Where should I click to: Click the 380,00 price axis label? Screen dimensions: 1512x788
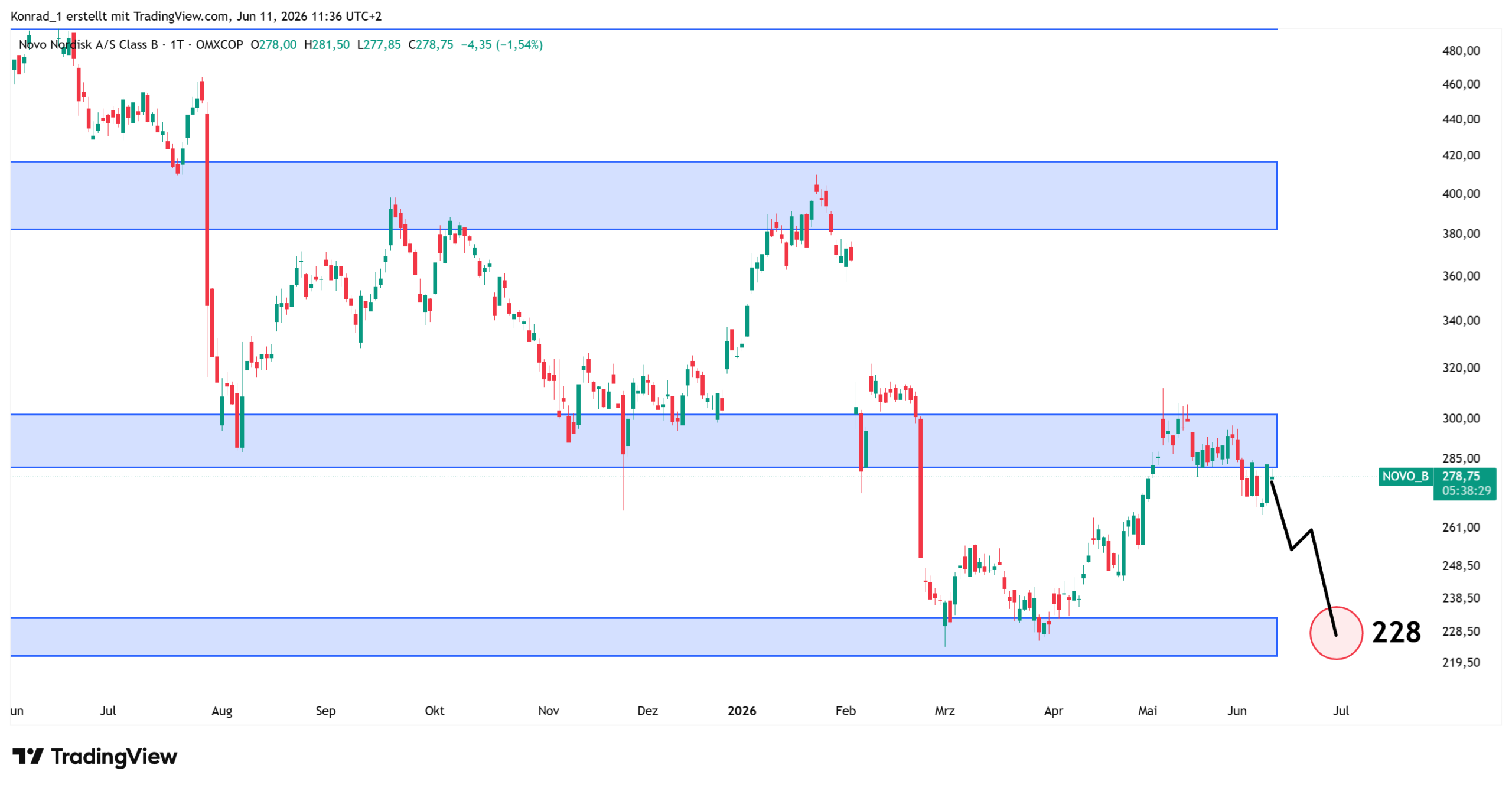click(x=1461, y=234)
